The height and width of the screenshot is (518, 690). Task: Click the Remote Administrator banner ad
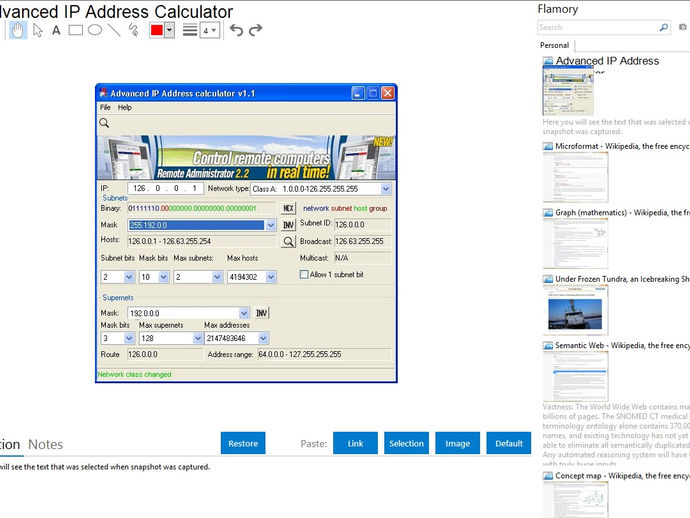pyautogui.click(x=246, y=158)
